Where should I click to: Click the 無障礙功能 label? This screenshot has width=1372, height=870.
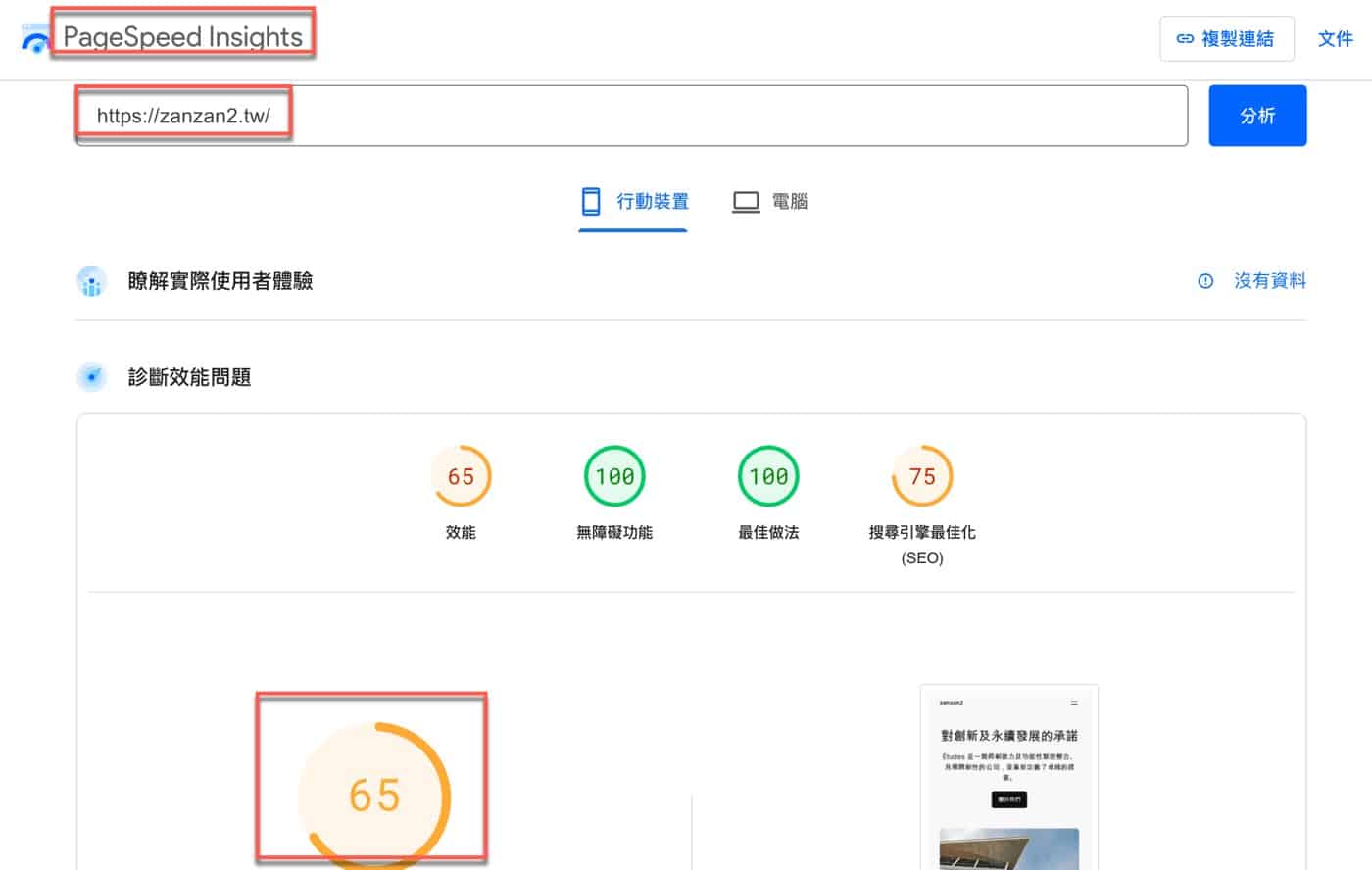(614, 532)
